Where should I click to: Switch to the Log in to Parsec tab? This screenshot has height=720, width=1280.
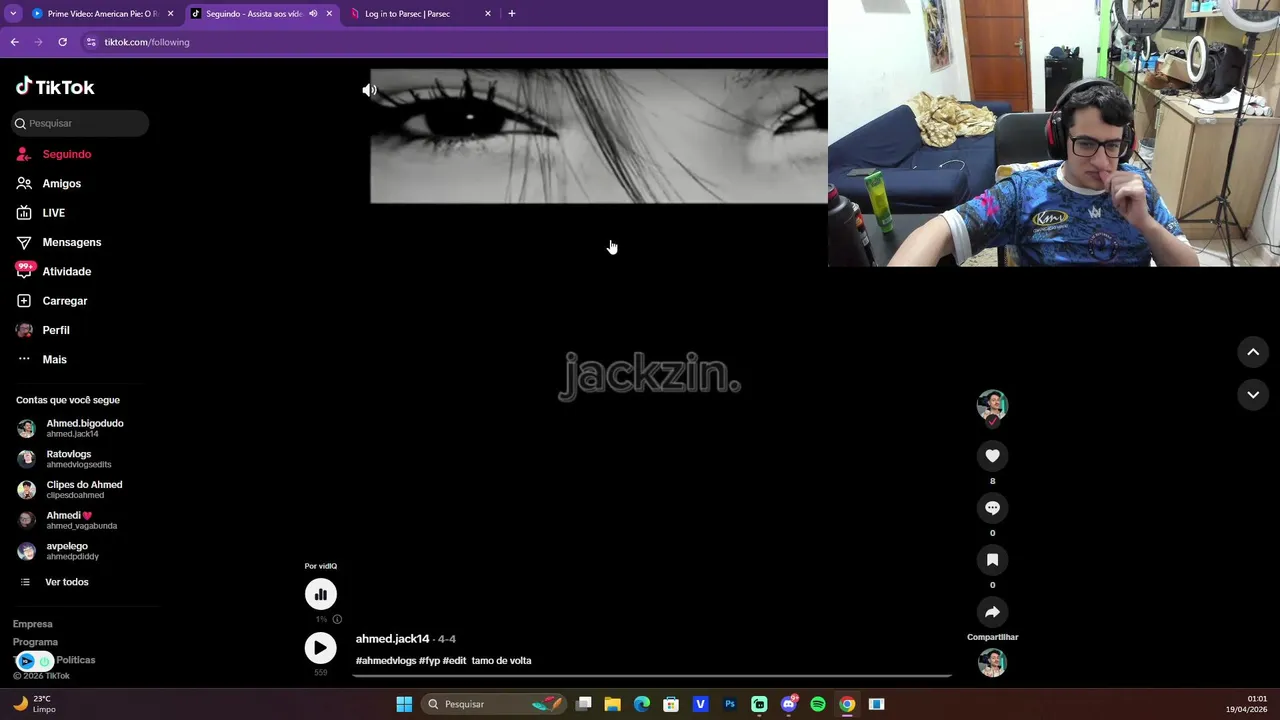(x=420, y=14)
